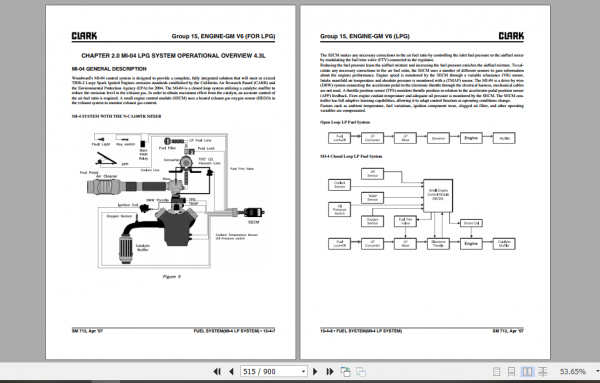Switch to continuous facing view

(543, 372)
